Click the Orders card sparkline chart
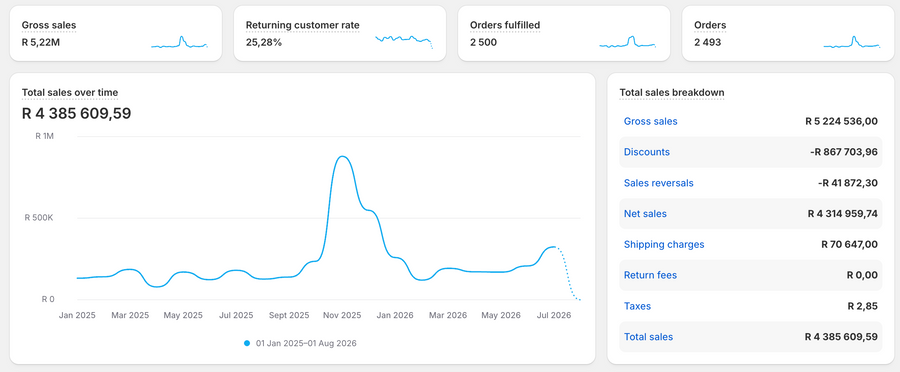Image resolution: width=900 pixels, height=372 pixels. pyautogui.click(x=852, y=42)
